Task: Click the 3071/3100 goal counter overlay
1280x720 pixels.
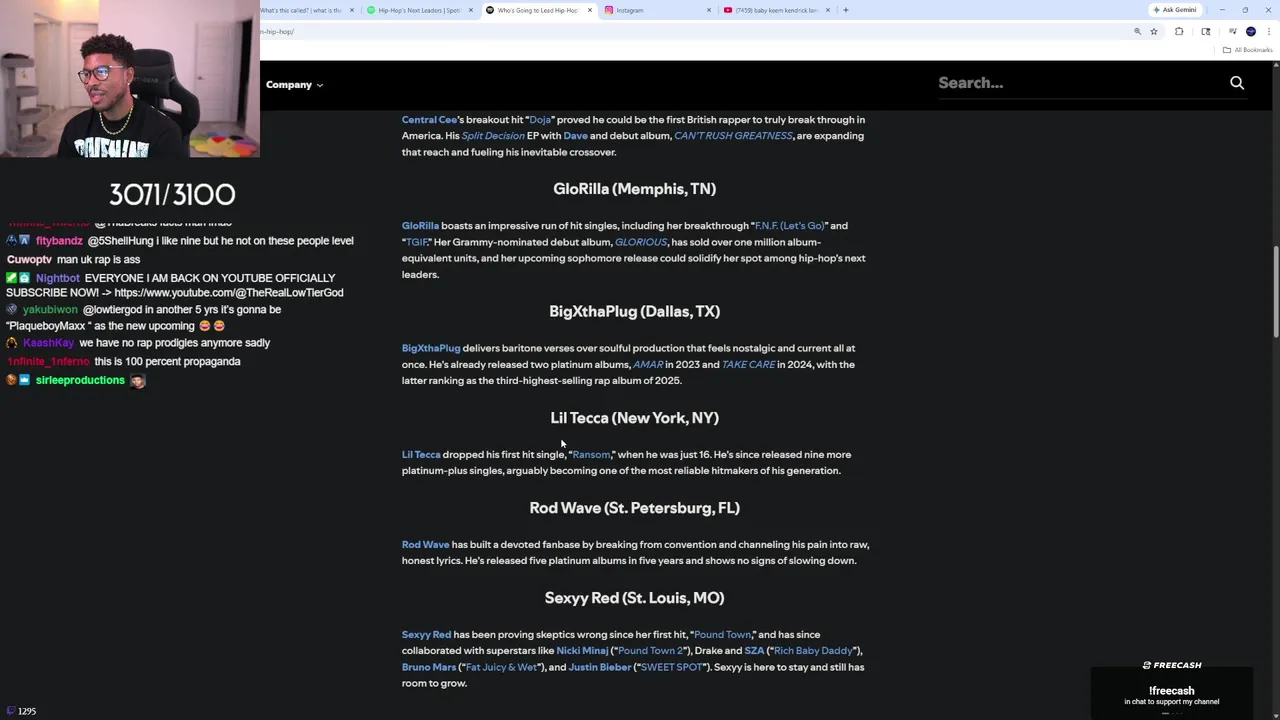Action: click(172, 194)
